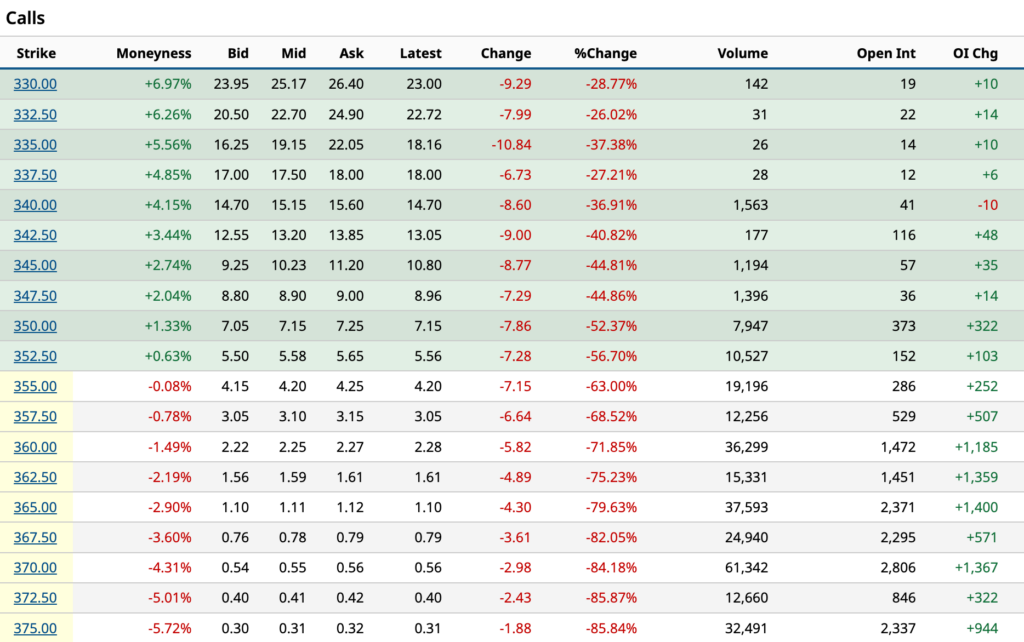
Task: Open the 375.00 strike link
Action: [35, 628]
